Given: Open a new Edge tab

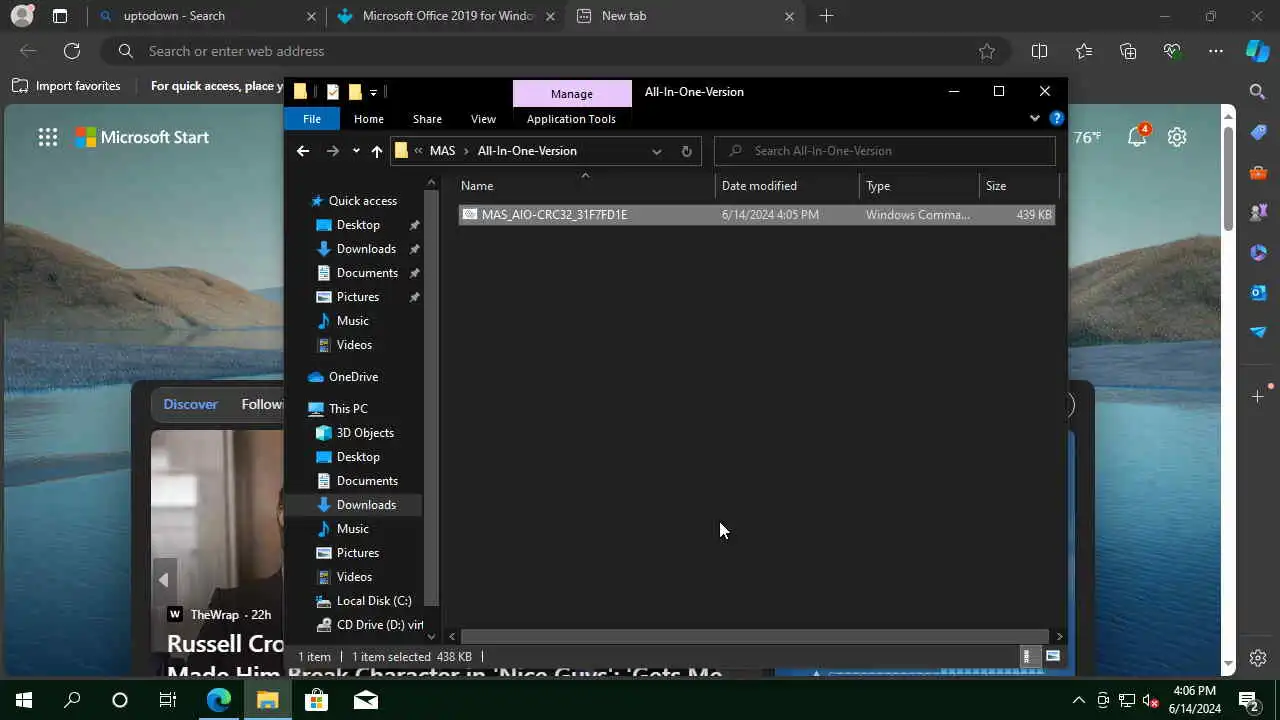Looking at the screenshot, I should 826,16.
